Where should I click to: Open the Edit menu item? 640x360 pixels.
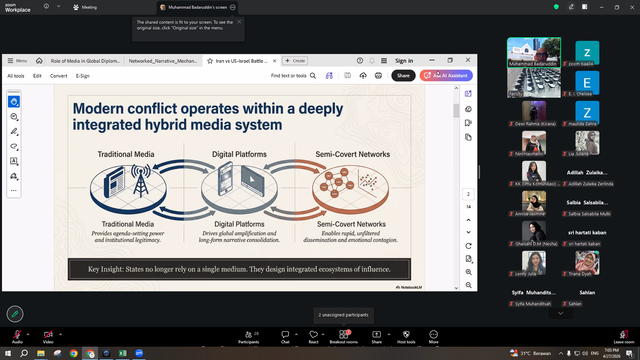[x=37, y=76]
